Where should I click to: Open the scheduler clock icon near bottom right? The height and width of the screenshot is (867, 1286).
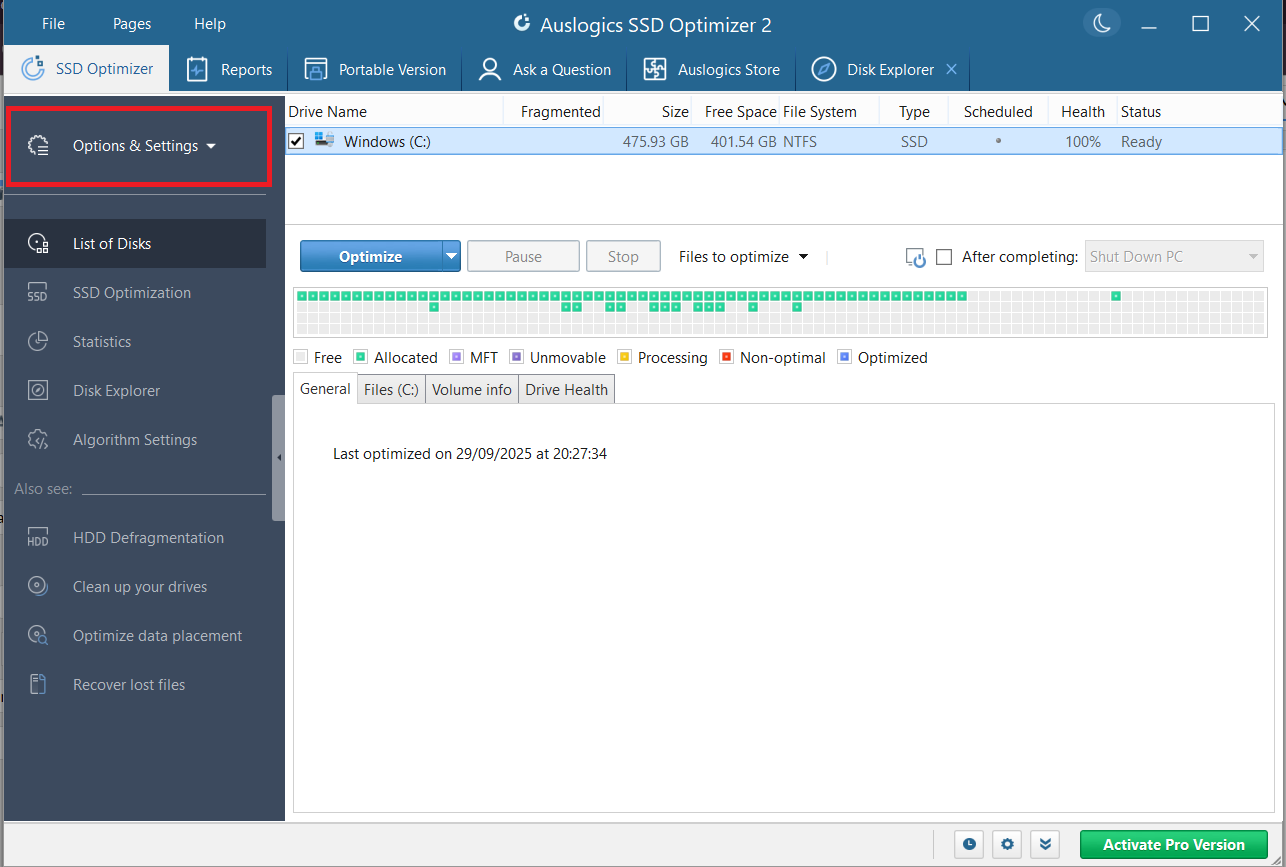pos(968,844)
